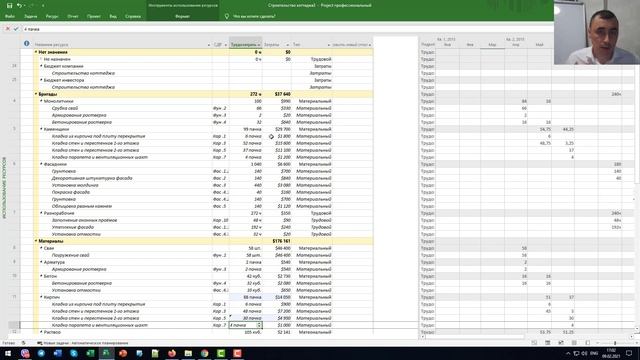Open the notification center icon
640x360 pixels.
(629, 353)
